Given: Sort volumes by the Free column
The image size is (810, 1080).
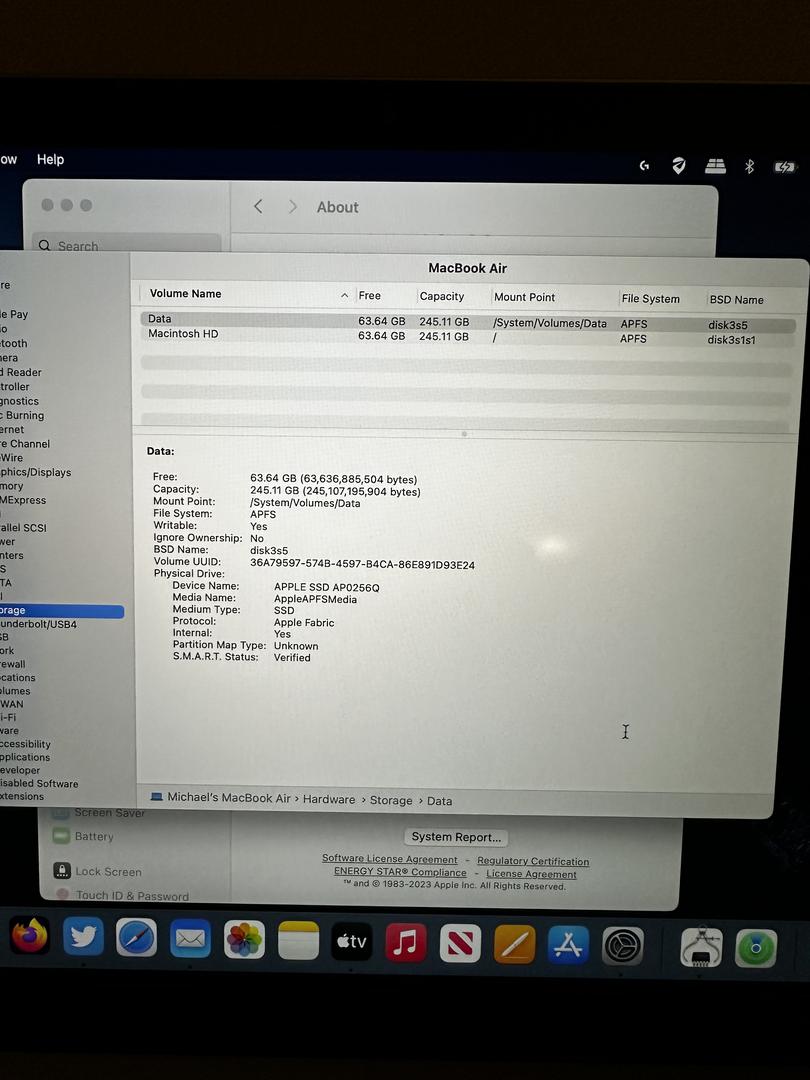Looking at the screenshot, I should tap(370, 295).
